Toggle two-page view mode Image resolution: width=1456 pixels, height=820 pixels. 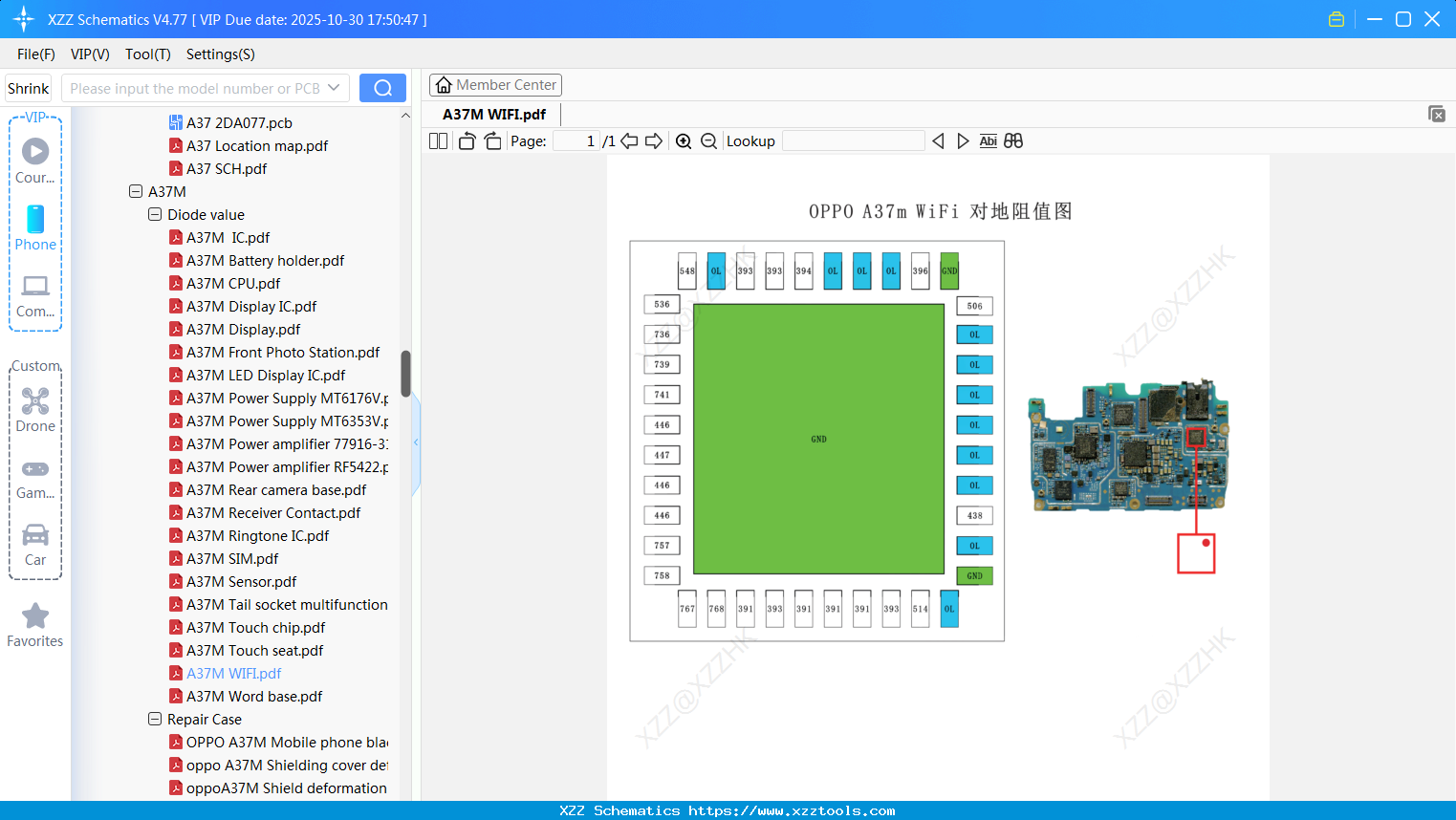(x=438, y=140)
